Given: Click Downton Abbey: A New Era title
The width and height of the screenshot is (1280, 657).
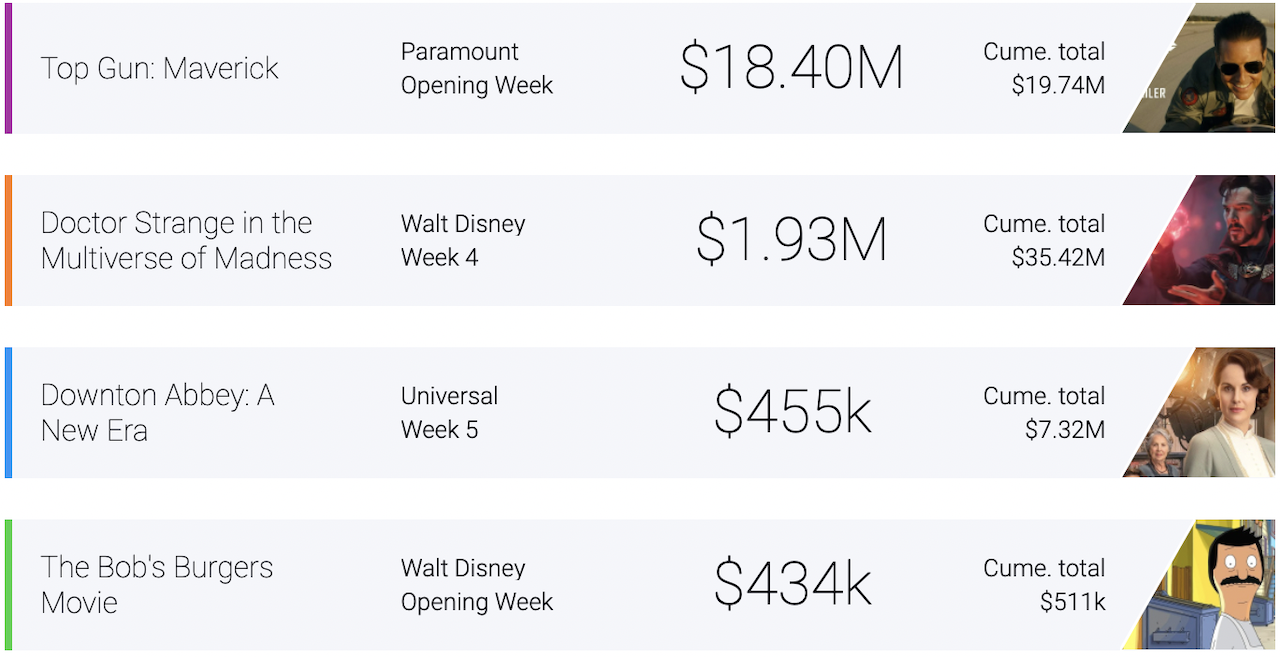Looking at the screenshot, I should [x=157, y=413].
